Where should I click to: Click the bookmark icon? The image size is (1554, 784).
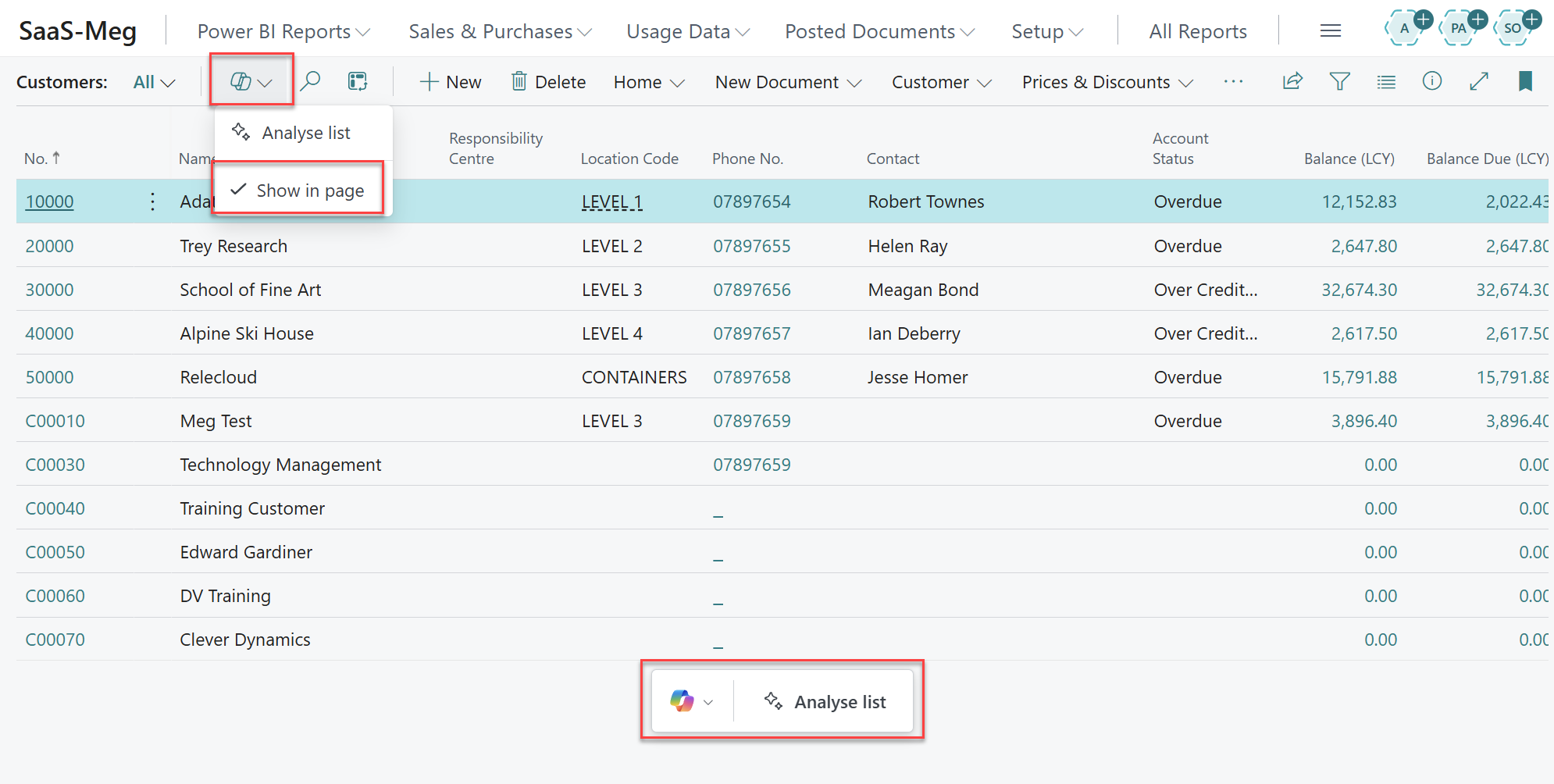coord(1525,81)
